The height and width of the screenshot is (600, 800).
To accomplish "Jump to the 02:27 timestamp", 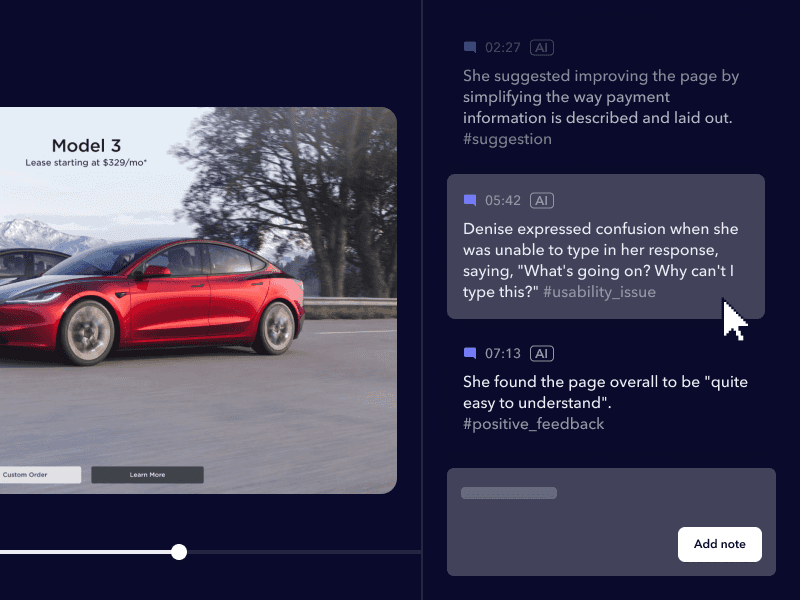I will [501, 47].
